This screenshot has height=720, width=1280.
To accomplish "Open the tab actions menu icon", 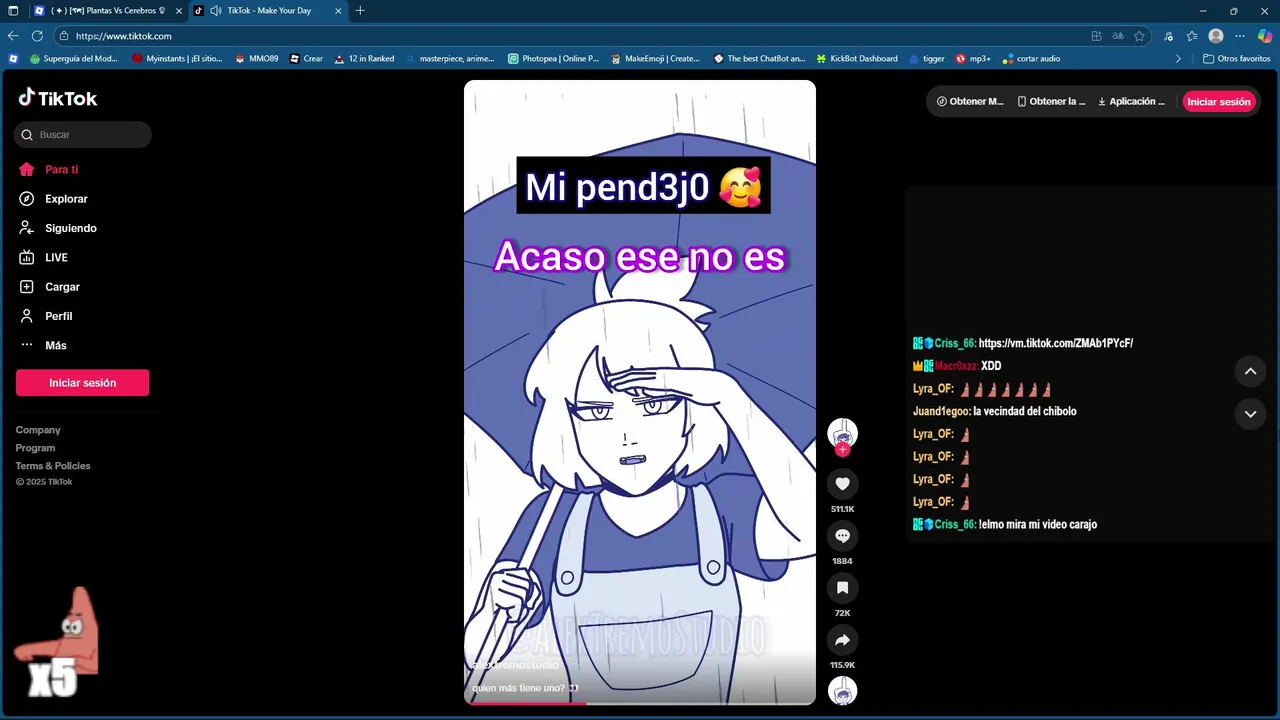I will tap(13, 10).
